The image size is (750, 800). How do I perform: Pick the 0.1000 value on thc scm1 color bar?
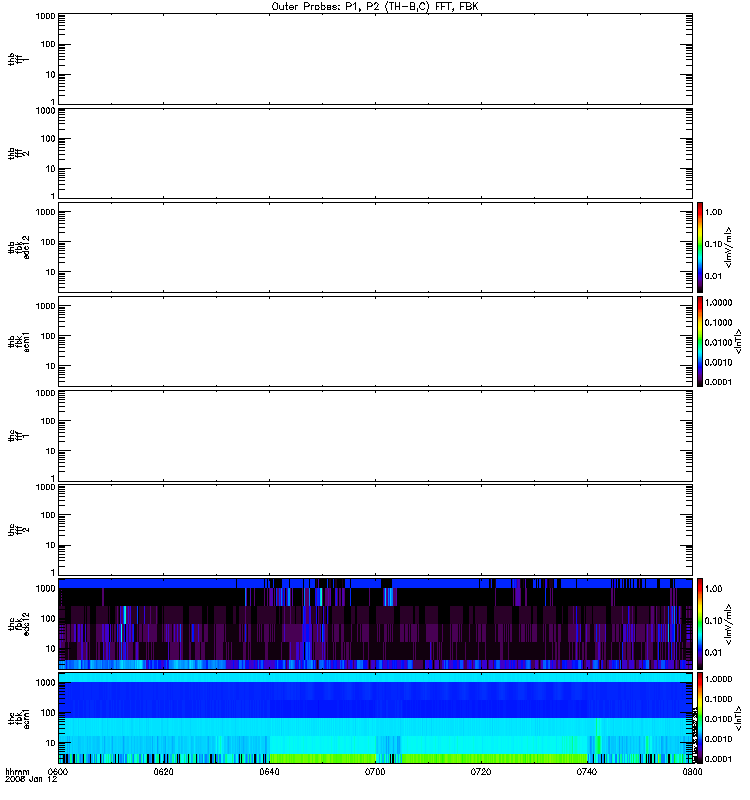coord(718,699)
